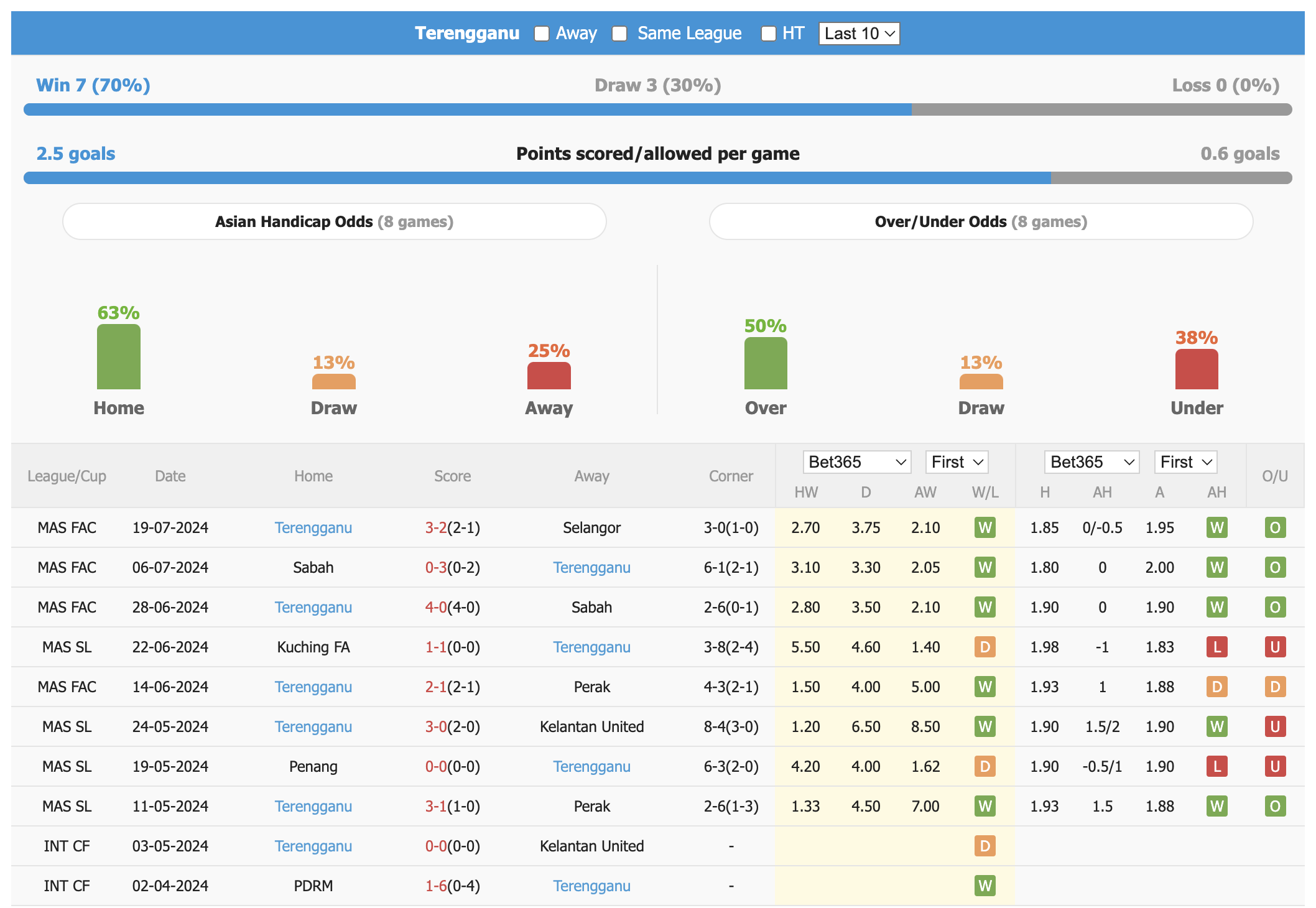The height and width of the screenshot is (908, 1316).
Task: Click Kuching FA team name
Action: (313, 647)
